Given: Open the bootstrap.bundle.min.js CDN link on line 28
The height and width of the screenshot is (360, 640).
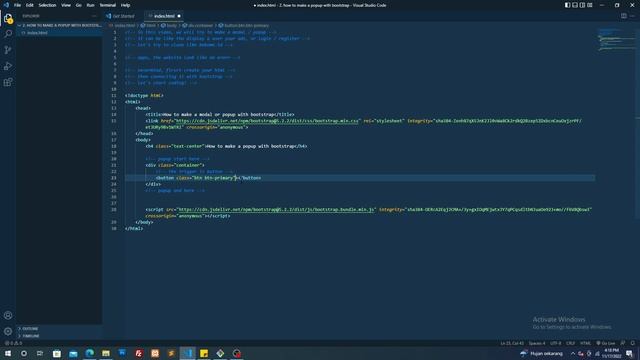Looking at the screenshot, I should click(276, 209).
